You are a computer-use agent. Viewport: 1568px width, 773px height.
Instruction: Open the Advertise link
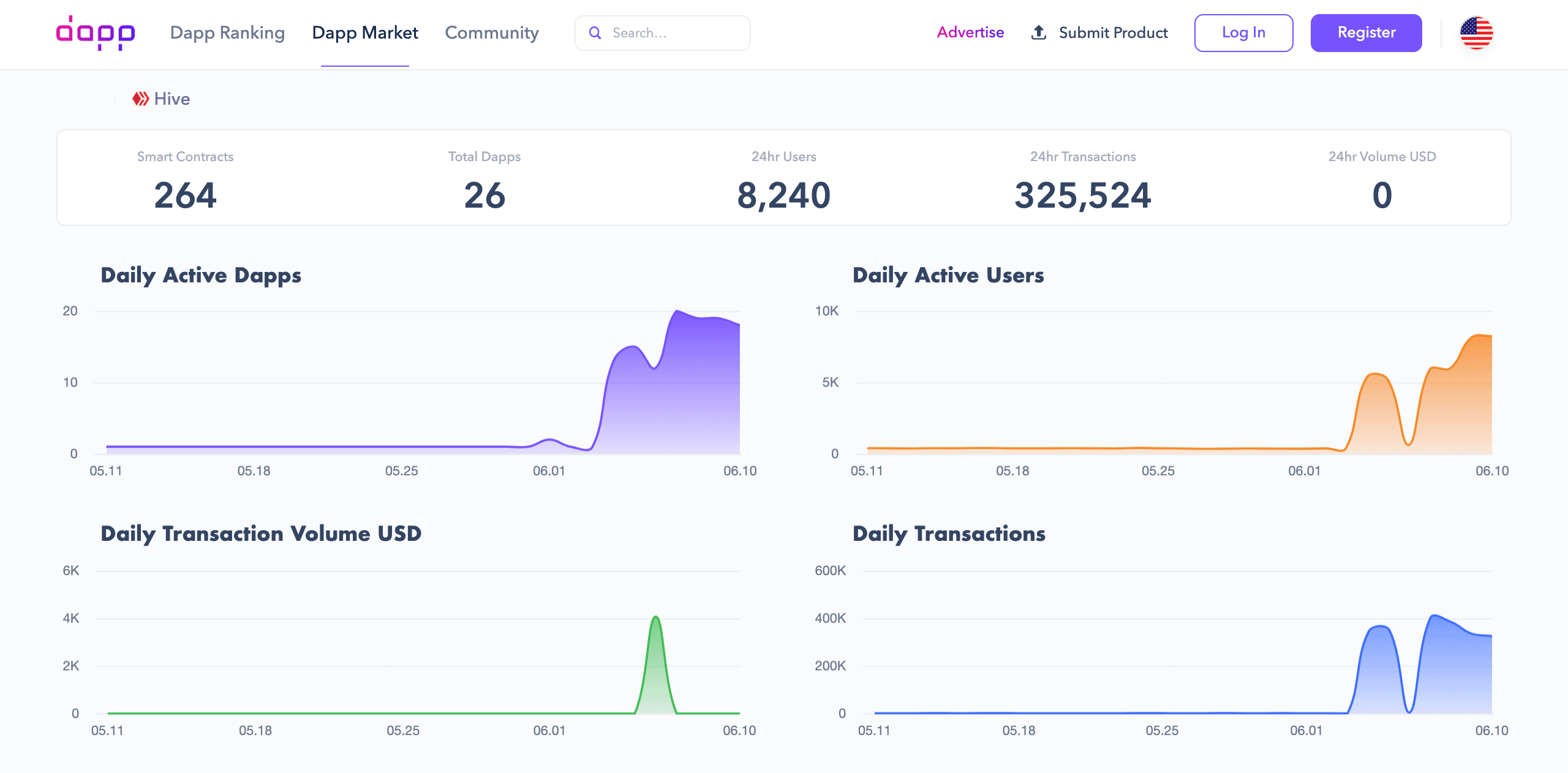pos(970,32)
